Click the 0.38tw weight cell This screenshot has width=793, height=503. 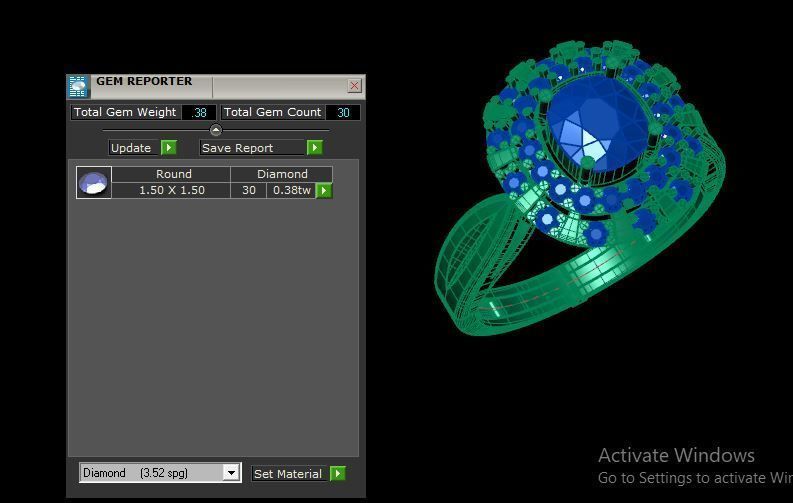pos(291,190)
